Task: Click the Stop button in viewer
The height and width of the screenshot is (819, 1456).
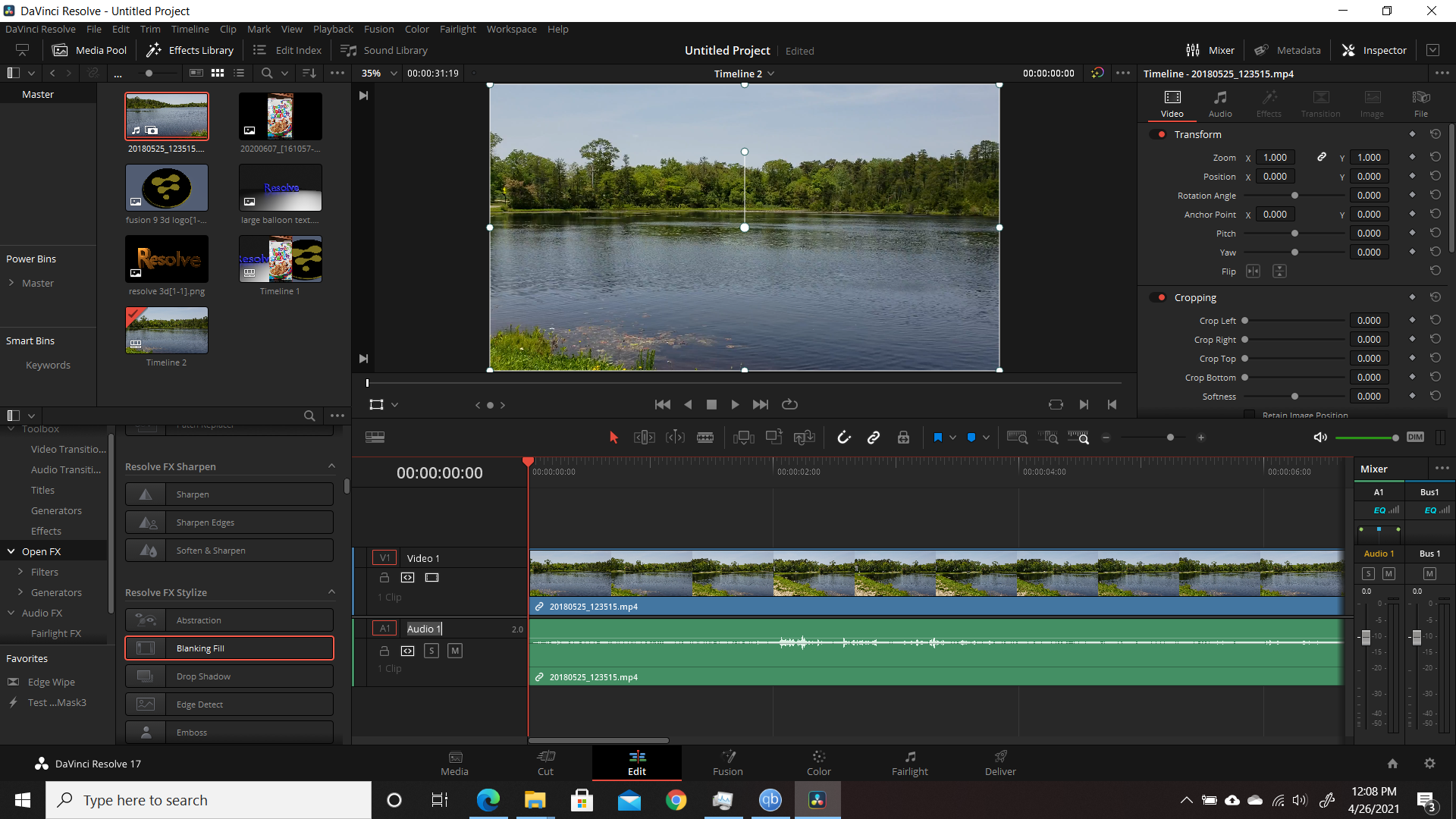Action: 711,405
